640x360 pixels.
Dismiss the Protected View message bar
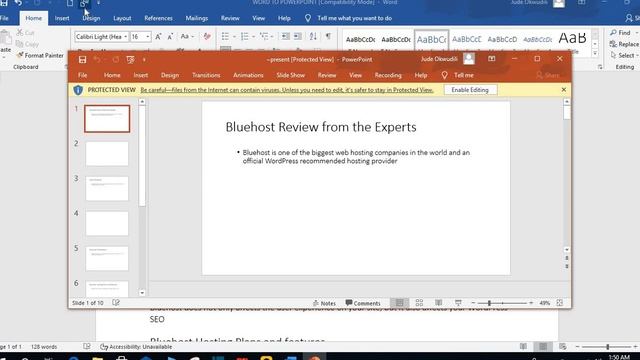(x=564, y=89)
